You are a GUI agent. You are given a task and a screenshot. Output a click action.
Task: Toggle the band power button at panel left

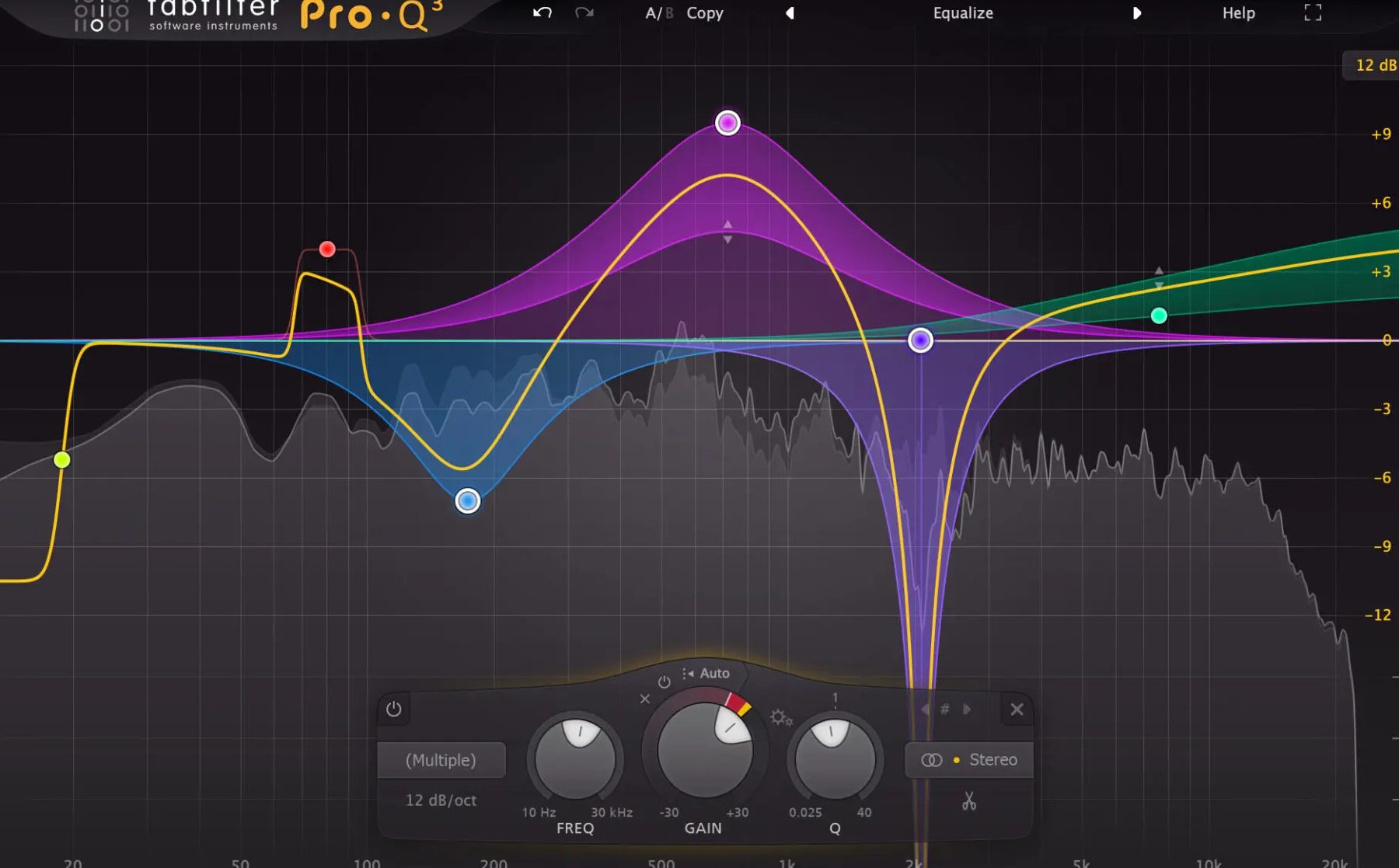[x=393, y=709]
